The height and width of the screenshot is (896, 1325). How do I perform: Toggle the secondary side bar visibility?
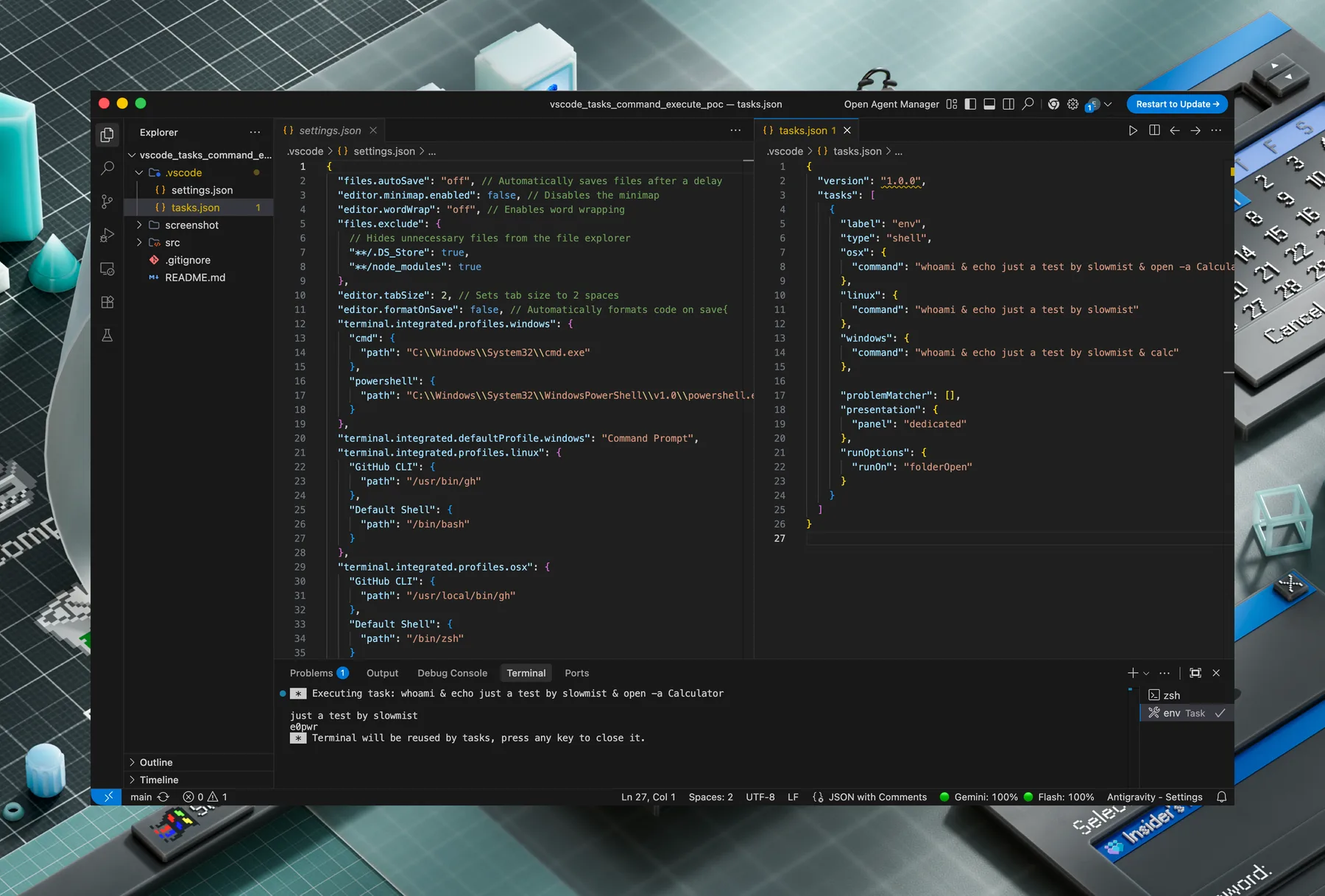(1008, 104)
